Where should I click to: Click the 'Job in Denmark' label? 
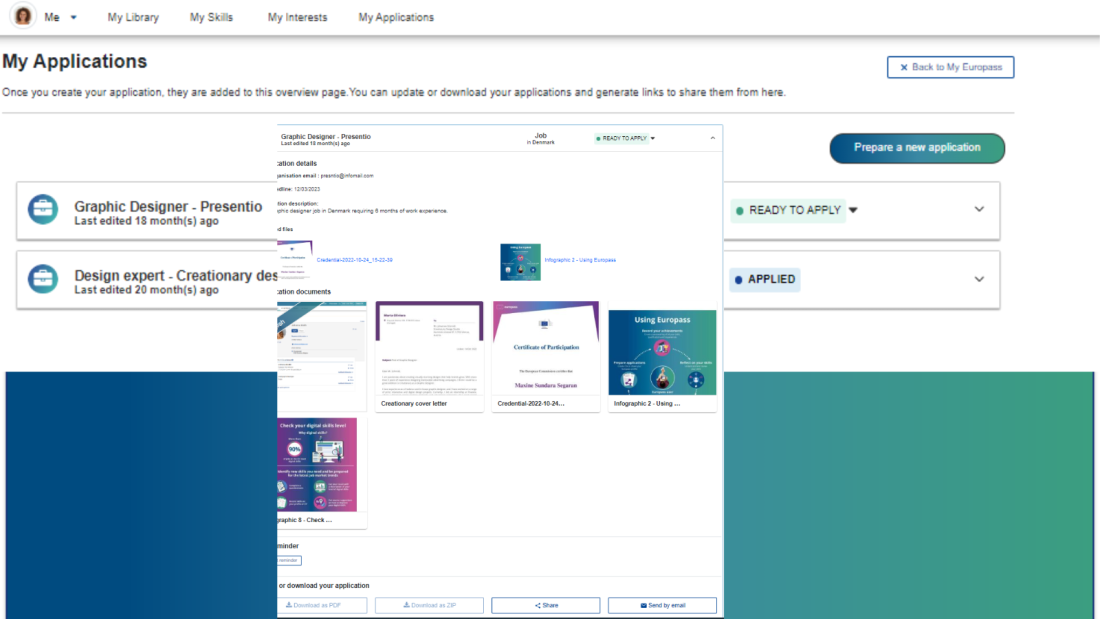541,138
